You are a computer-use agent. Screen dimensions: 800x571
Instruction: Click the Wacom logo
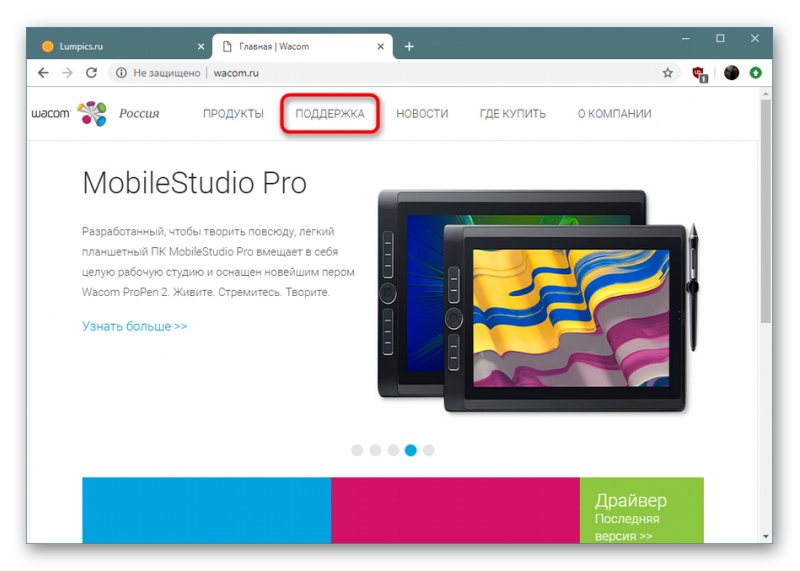(x=69, y=113)
